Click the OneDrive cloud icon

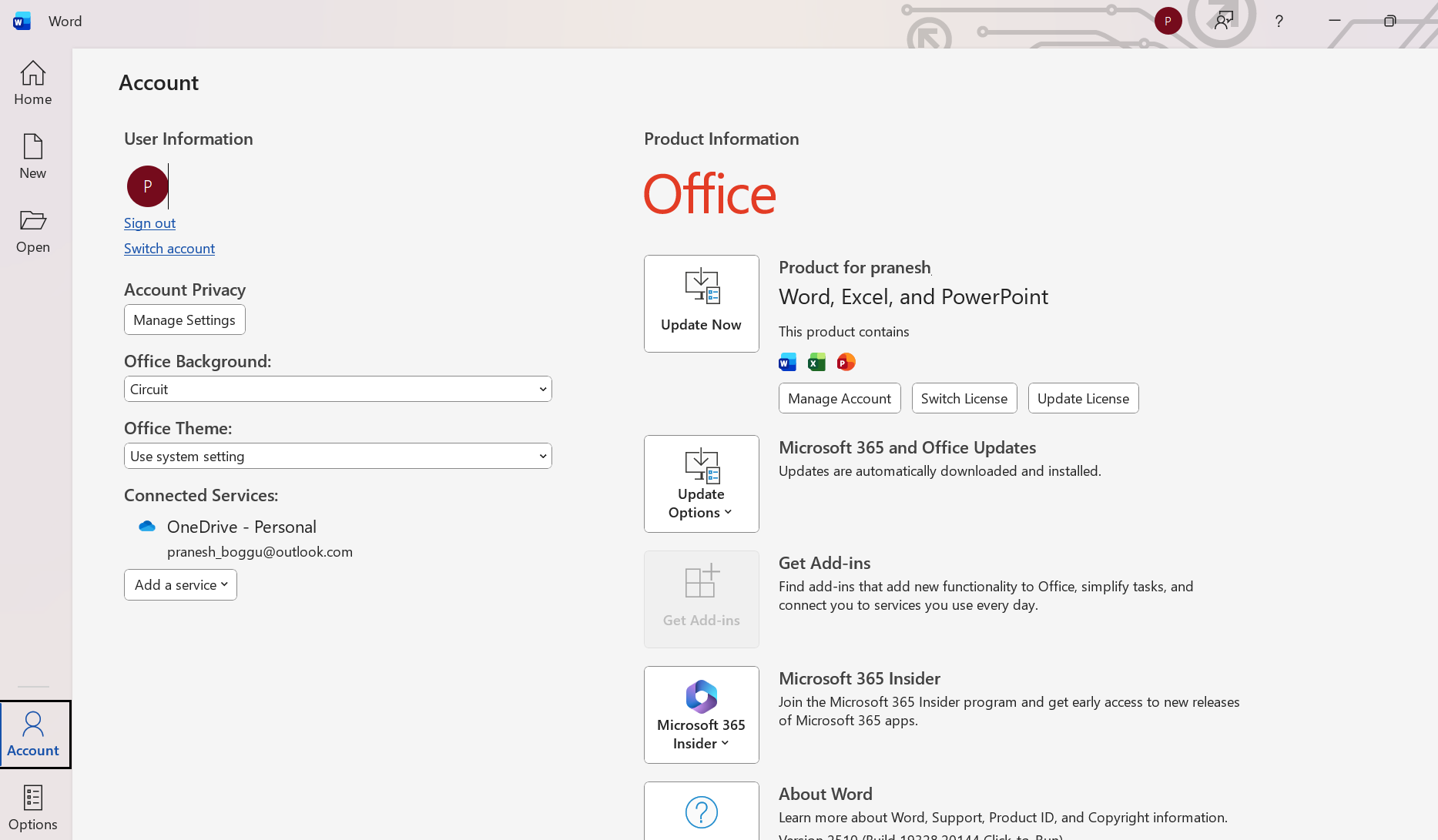[x=147, y=526]
